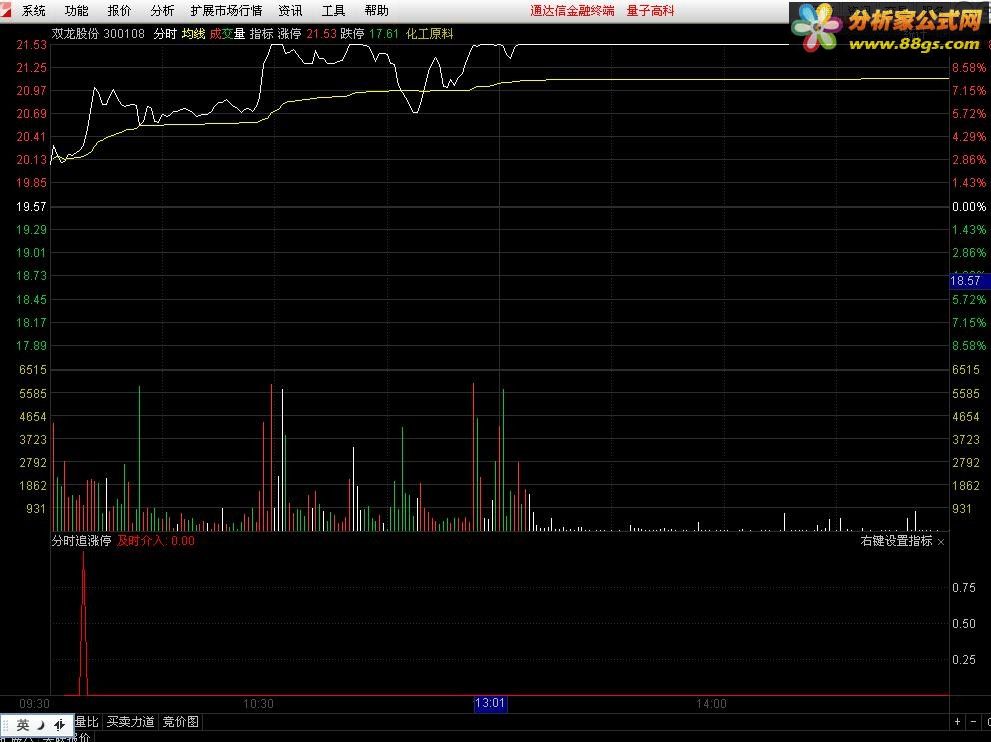Open the 帮助 menu
This screenshot has width=991, height=742.
[x=377, y=11]
